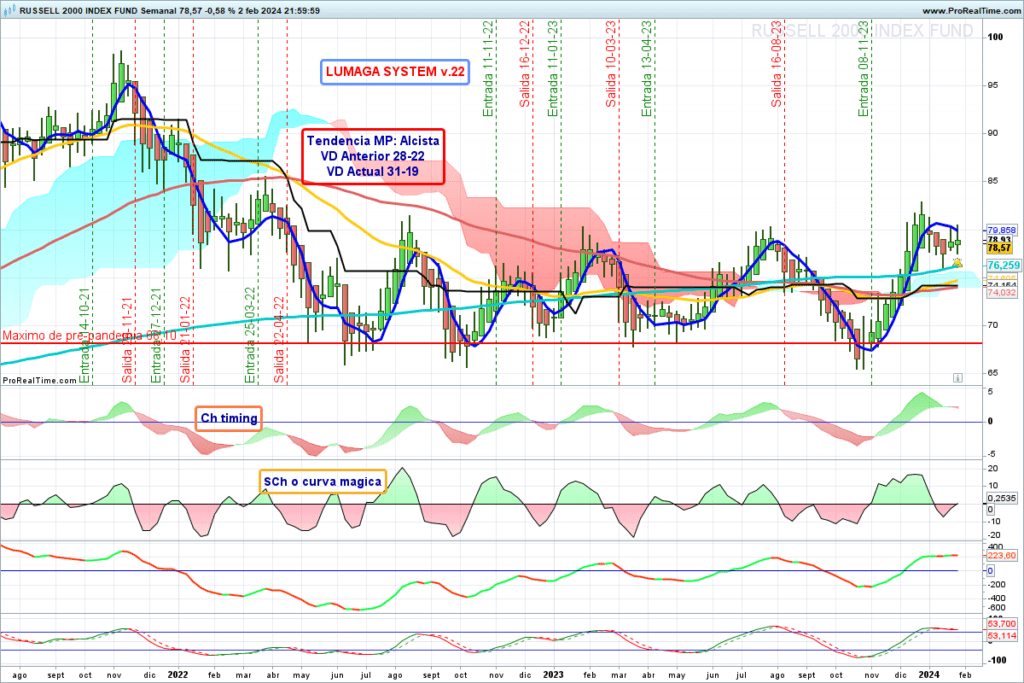Click the 53,114 oscillator value label

coord(1002,635)
